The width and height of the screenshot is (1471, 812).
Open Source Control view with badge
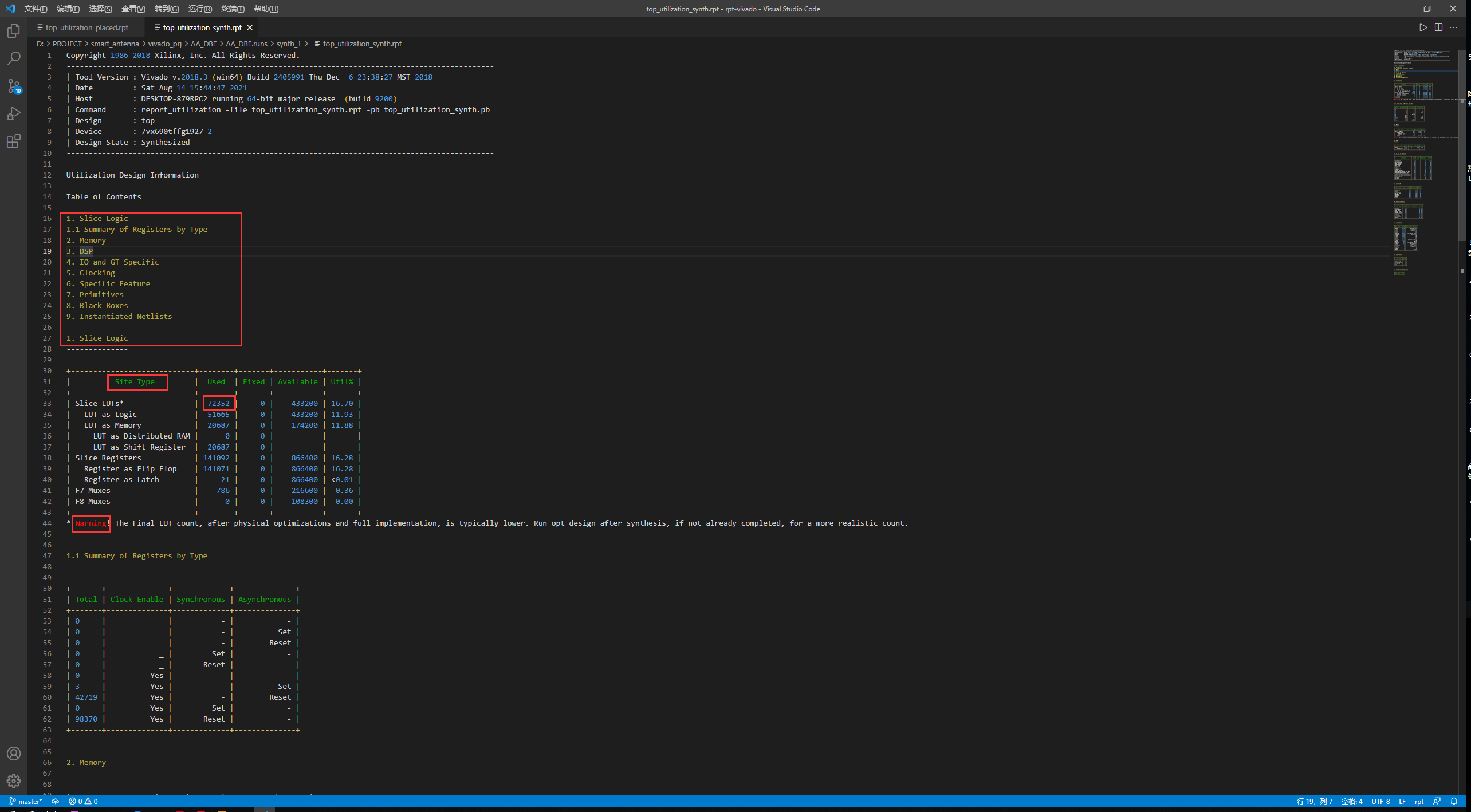[x=14, y=86]
